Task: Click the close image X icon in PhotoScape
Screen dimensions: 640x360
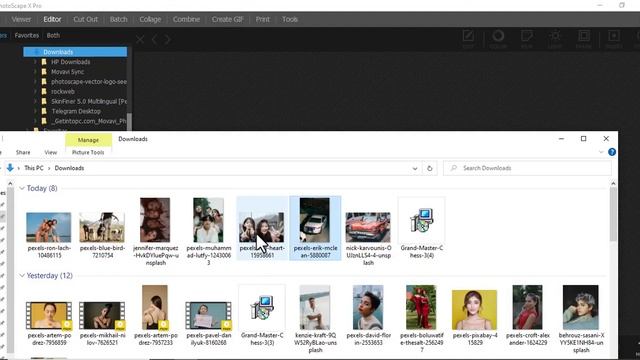Action: [x=140, y=40]
